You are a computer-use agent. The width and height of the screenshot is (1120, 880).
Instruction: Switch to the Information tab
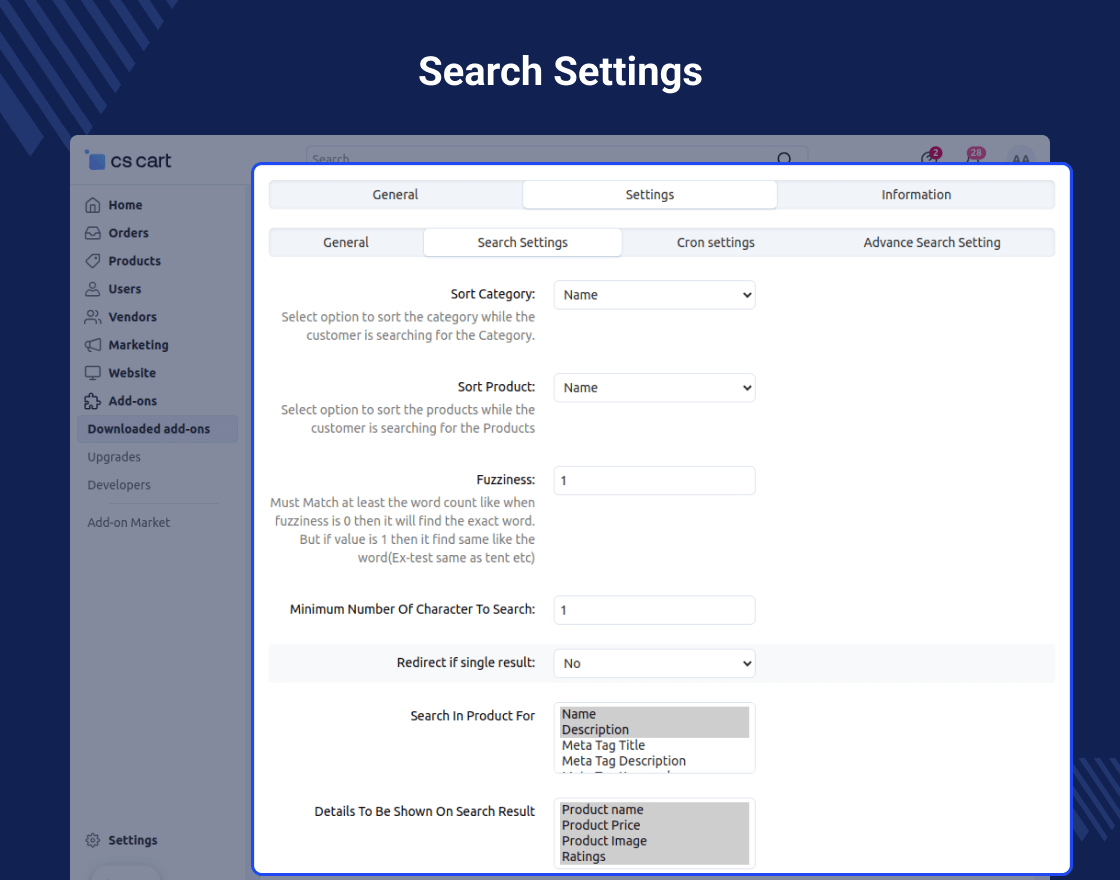tap(916, 195)
